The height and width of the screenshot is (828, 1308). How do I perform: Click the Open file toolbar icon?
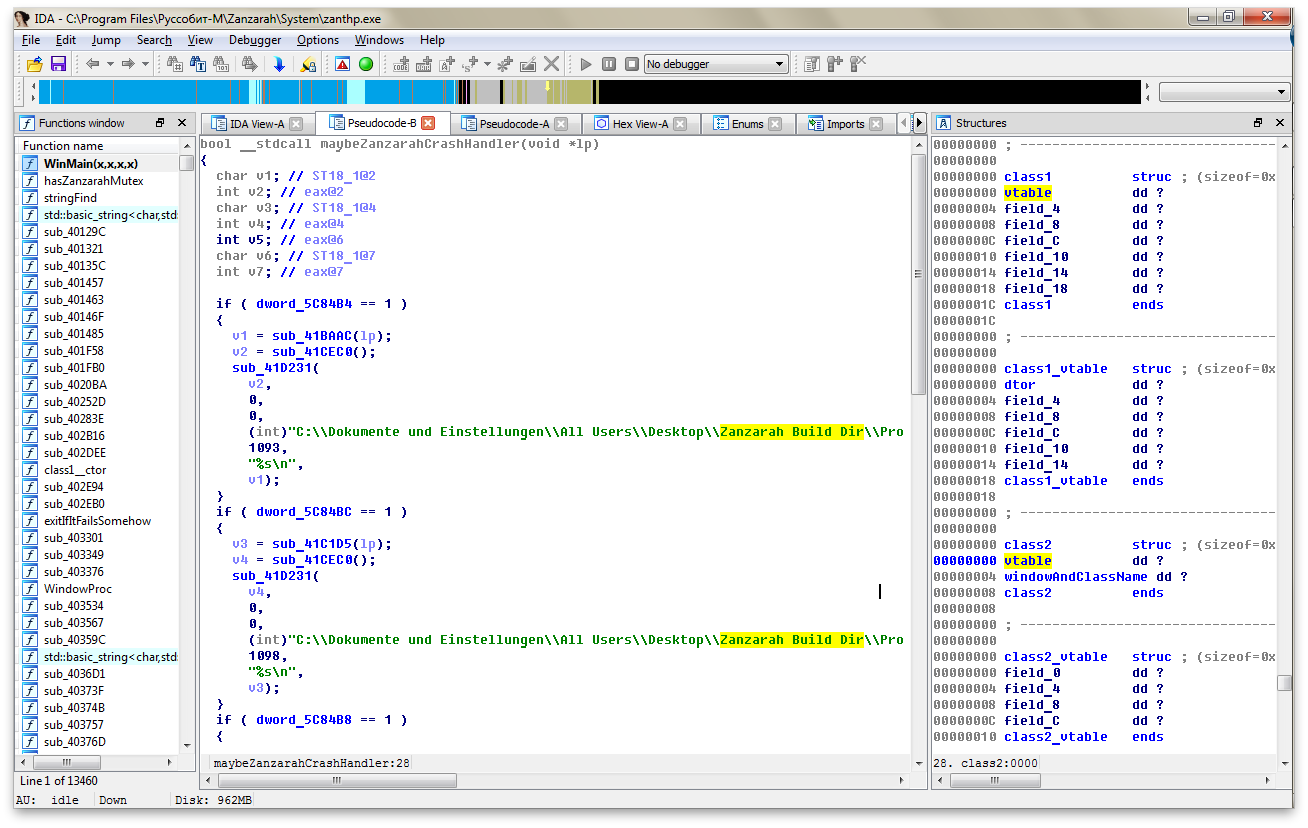click(34, 64)
